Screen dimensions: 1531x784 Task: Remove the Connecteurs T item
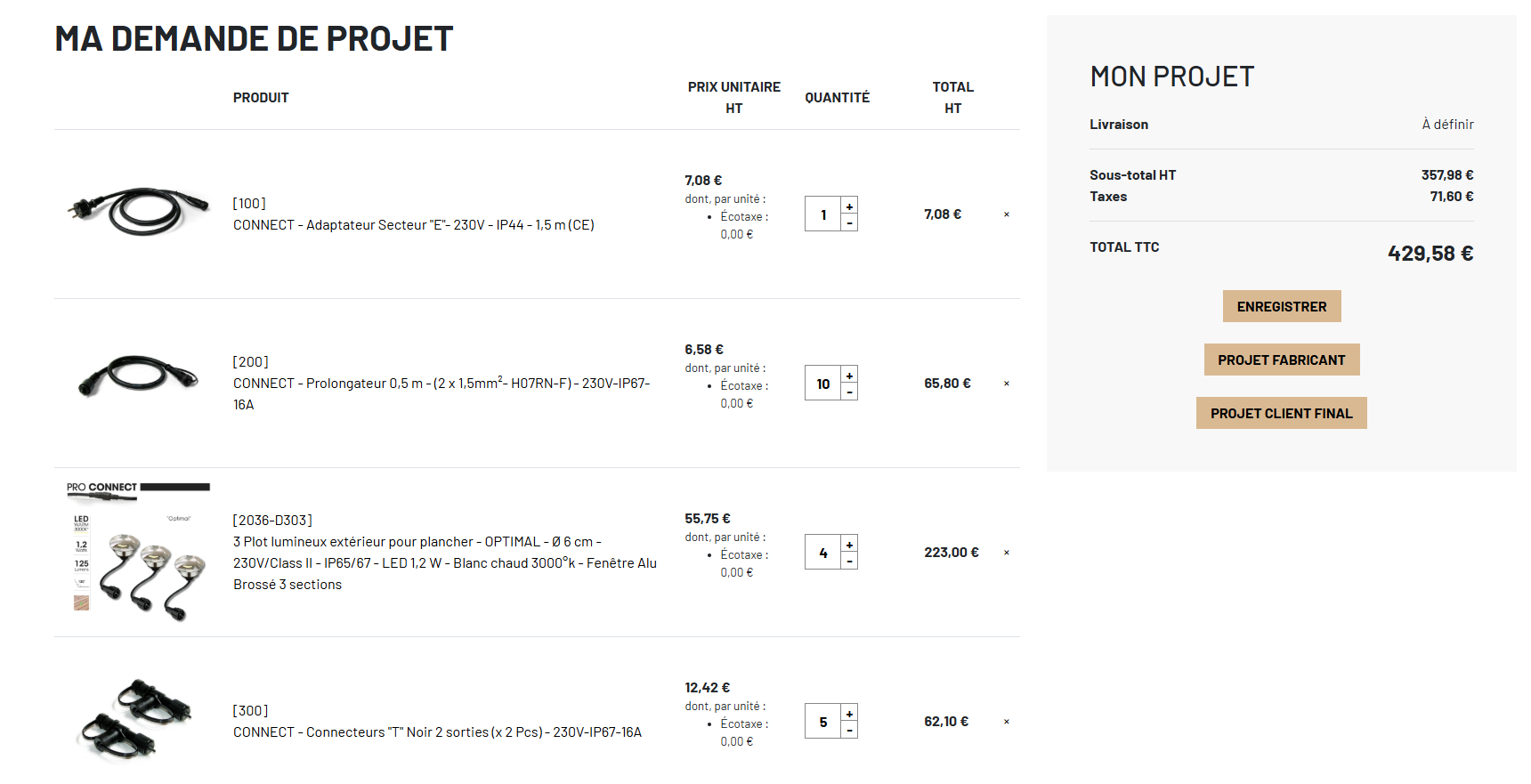[1007, 722]
